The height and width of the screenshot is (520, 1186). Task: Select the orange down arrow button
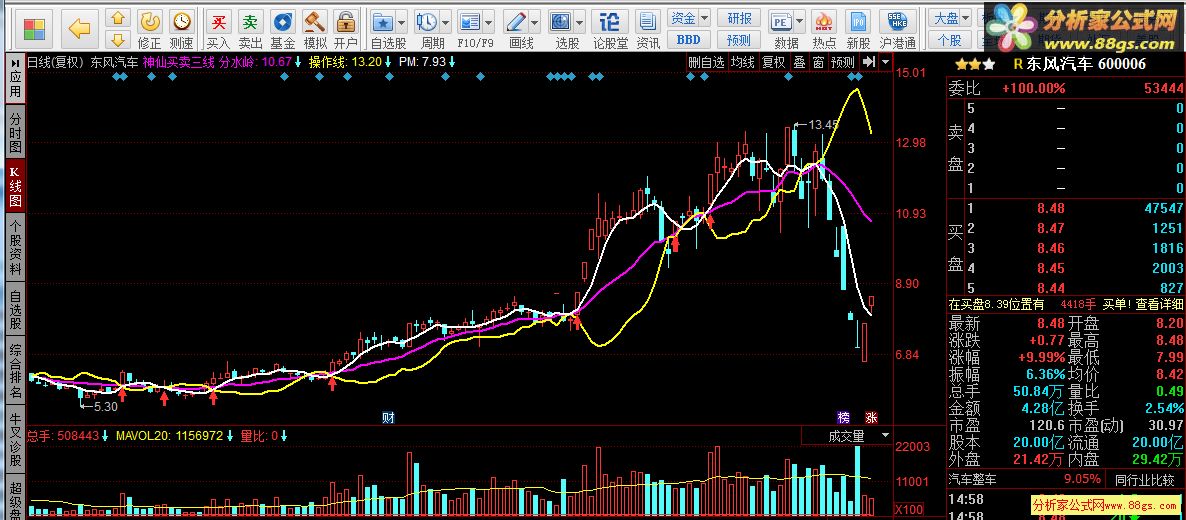point(117,39)
